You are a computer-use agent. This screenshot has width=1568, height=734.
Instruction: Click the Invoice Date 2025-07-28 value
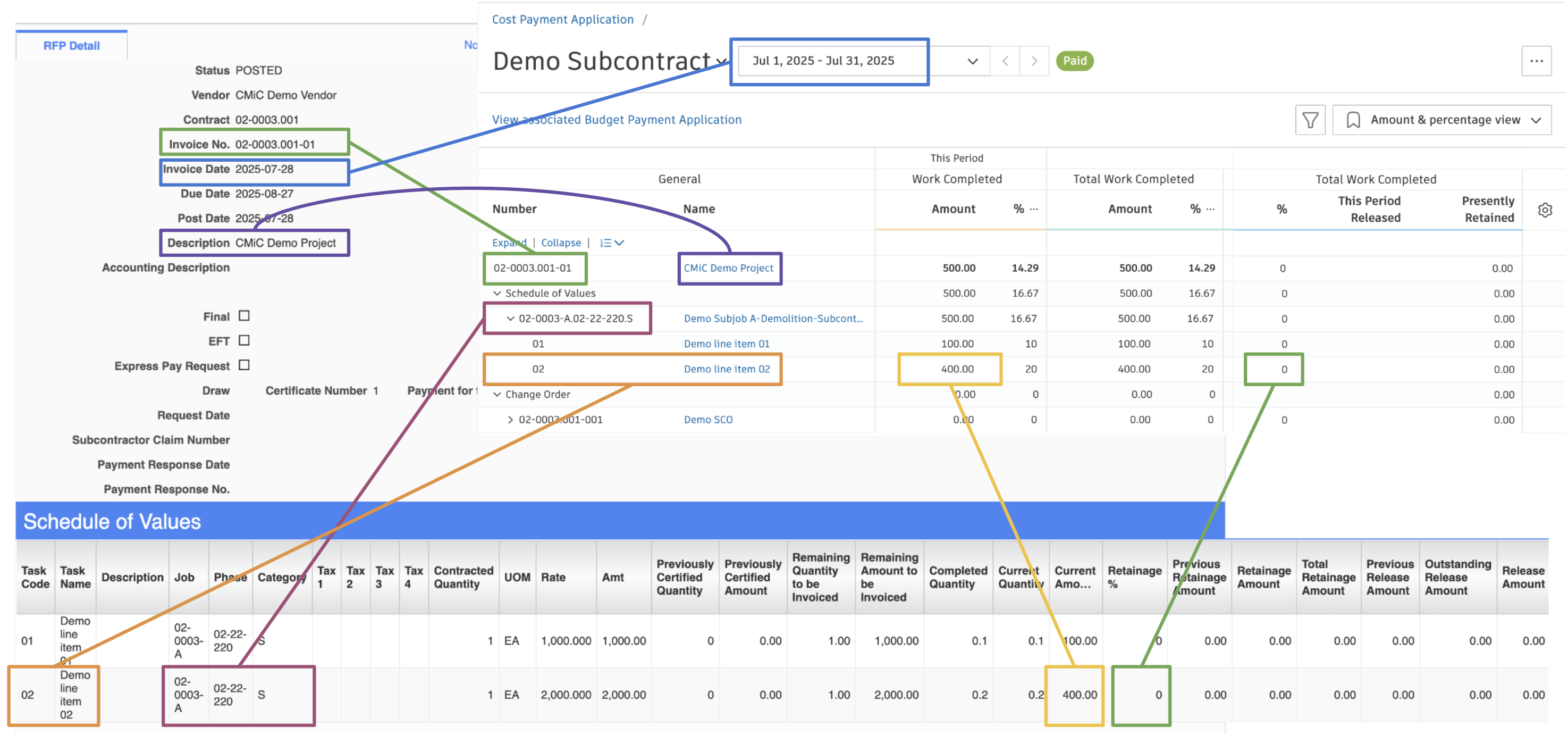[x=264, y=169]
